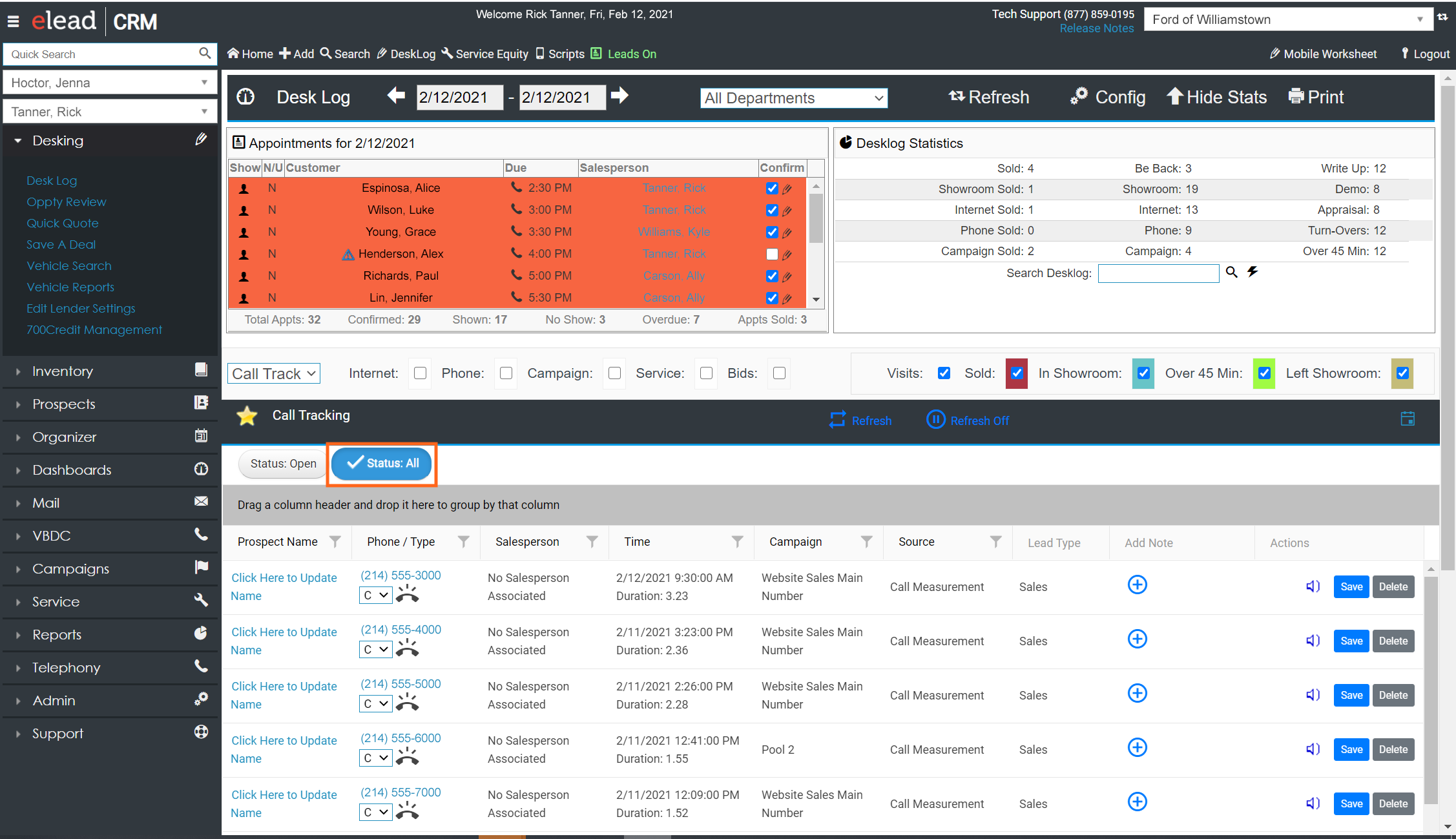Click the previous date arrow in Desk Log

pos(396,96)
